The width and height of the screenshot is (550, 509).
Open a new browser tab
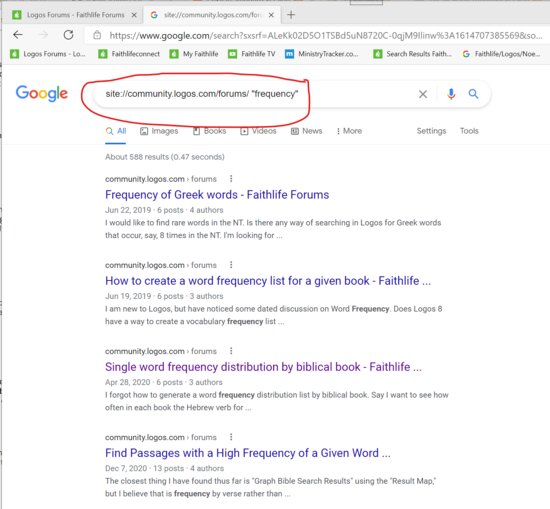pyautogui.click(x=291, y=15)
